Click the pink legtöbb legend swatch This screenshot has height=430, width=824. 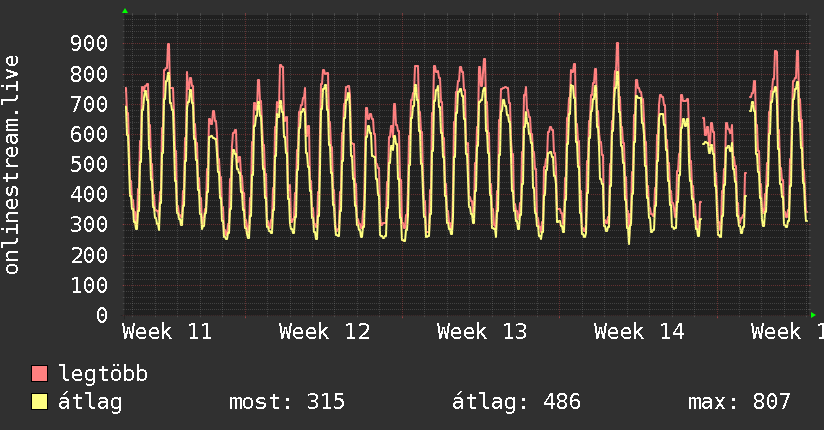(39, 373)
